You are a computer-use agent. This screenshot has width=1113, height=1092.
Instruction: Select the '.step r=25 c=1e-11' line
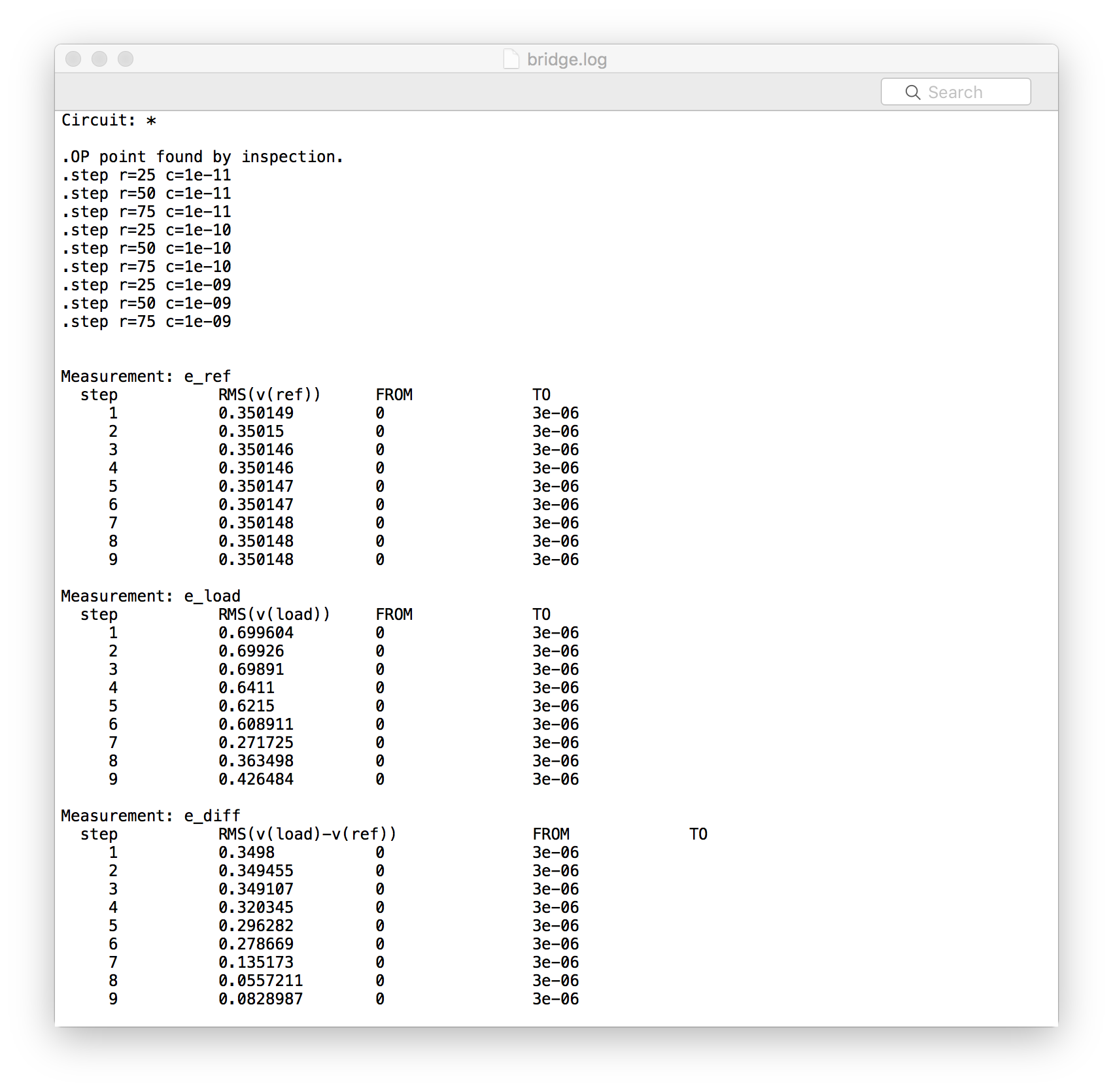[146, 175]
